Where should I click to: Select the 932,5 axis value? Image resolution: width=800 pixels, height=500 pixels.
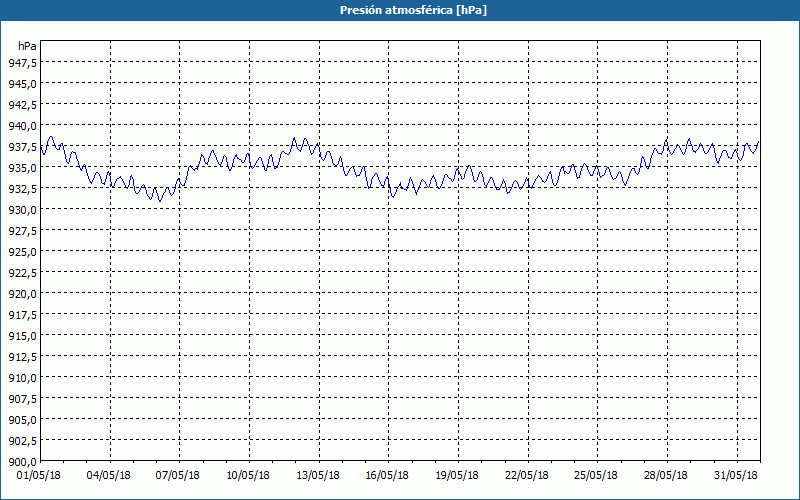22,189
